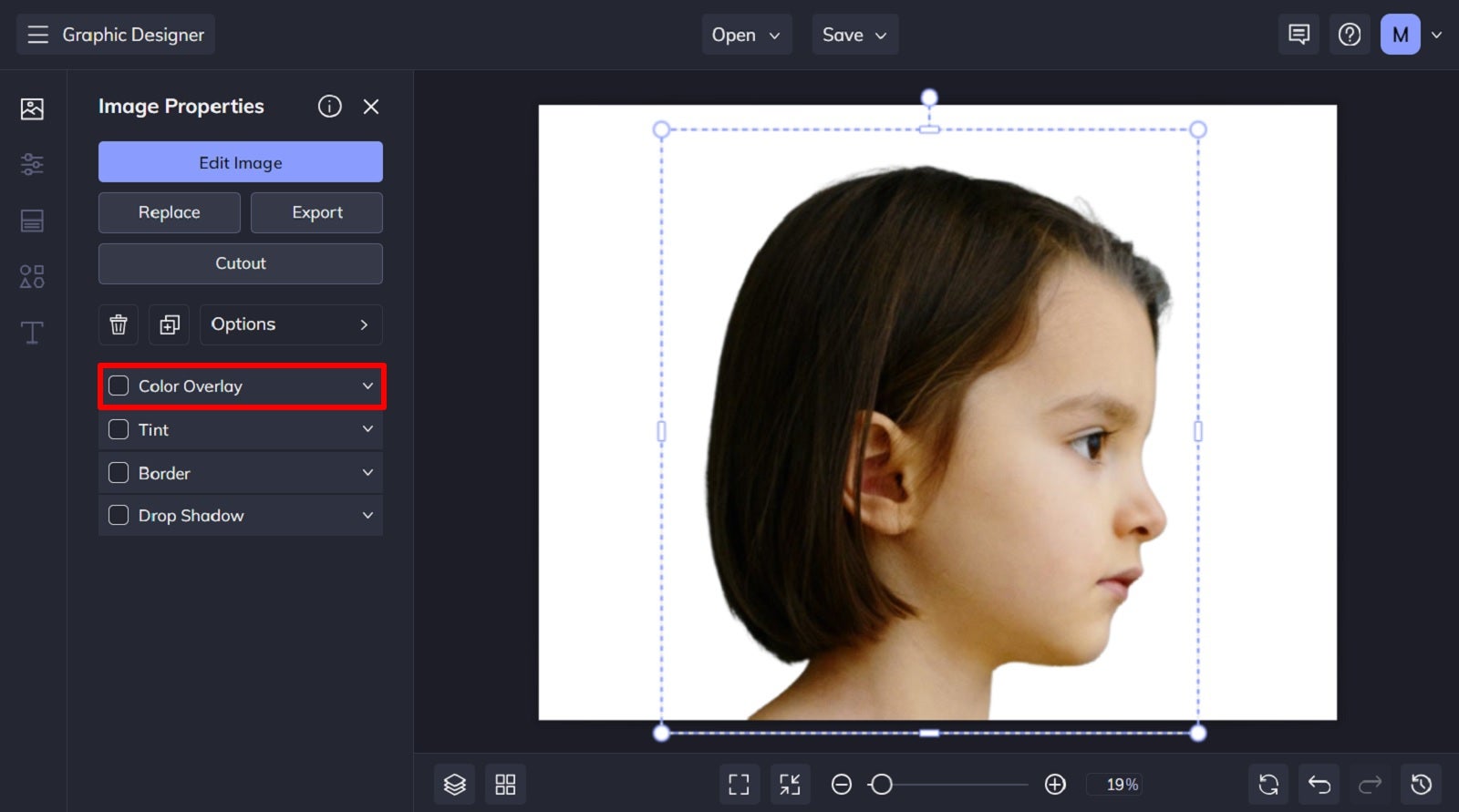The image size is (1459, 812).
Task: Click the duplicate image icon
Action: [x=170, y=324]
